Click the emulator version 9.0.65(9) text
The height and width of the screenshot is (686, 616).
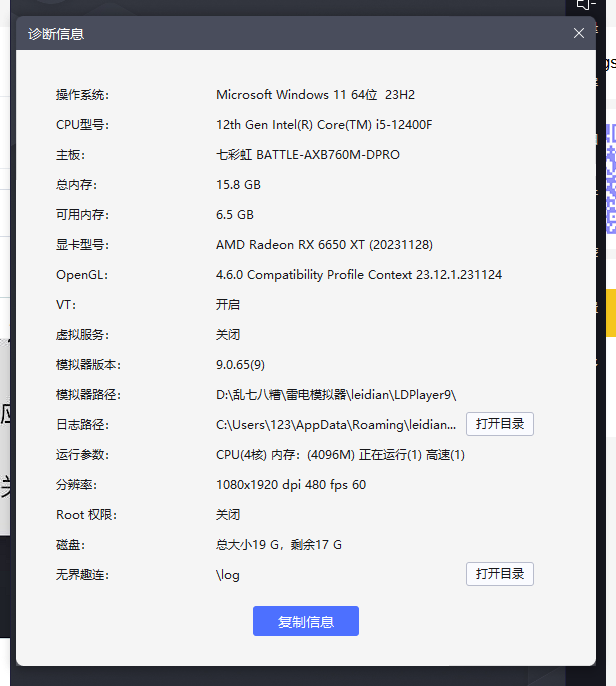240,365
